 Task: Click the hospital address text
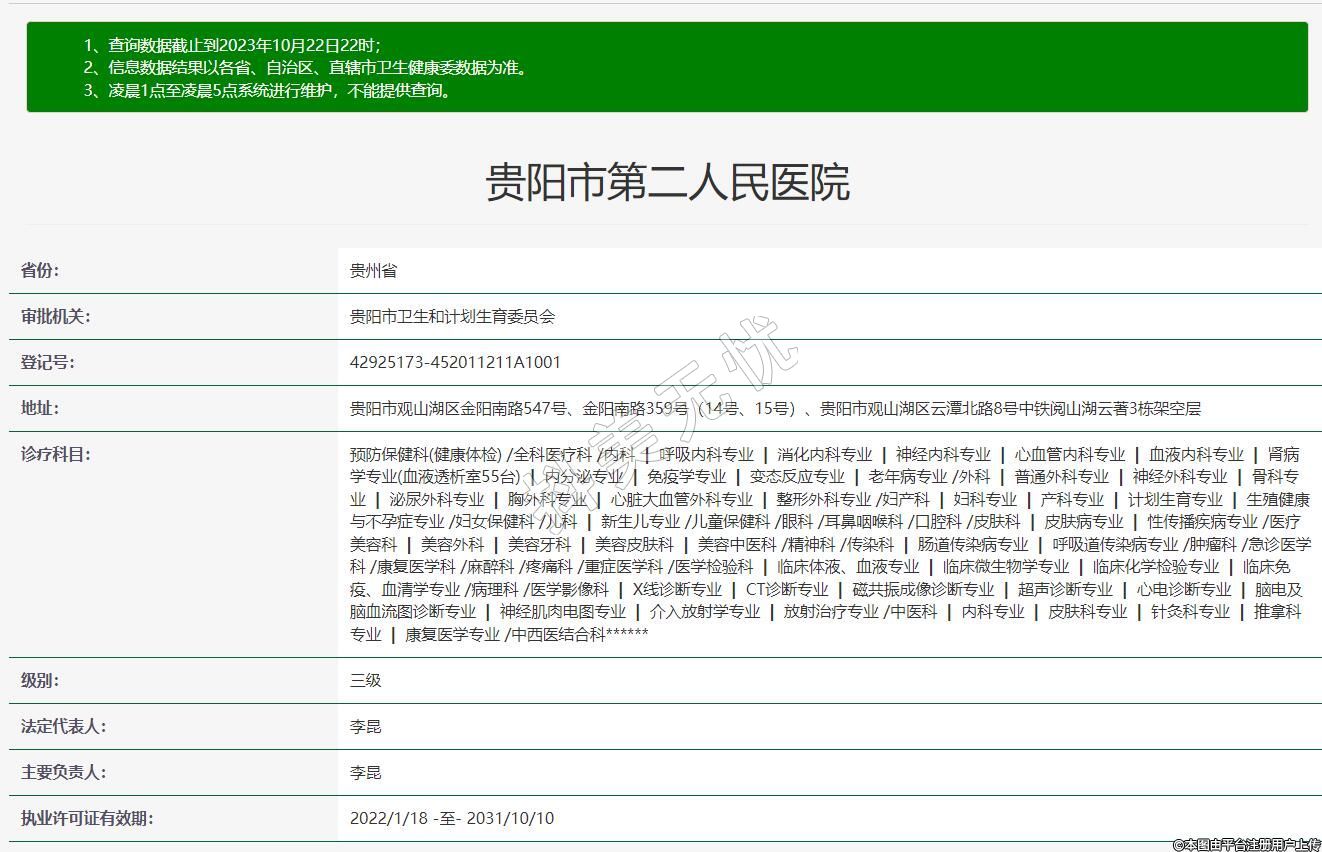pyautogui.click(x=774, y=409)
